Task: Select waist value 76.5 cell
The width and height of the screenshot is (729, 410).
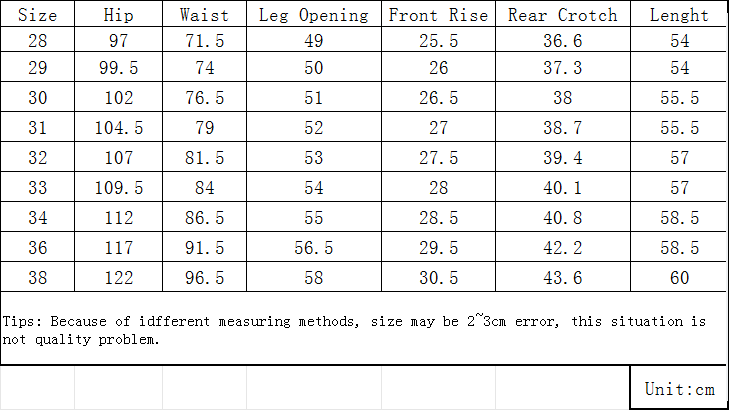Action: [205, 97]
